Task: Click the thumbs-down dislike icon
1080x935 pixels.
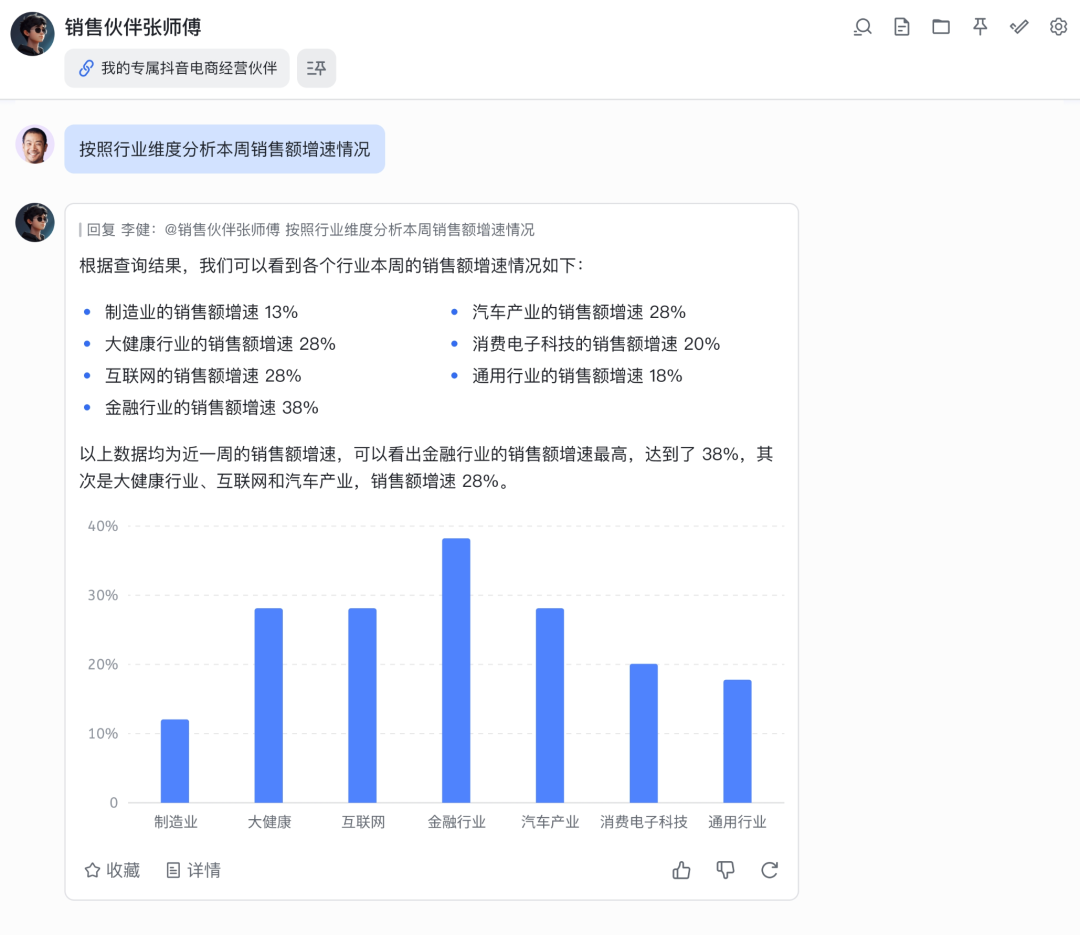Action: 725,870
